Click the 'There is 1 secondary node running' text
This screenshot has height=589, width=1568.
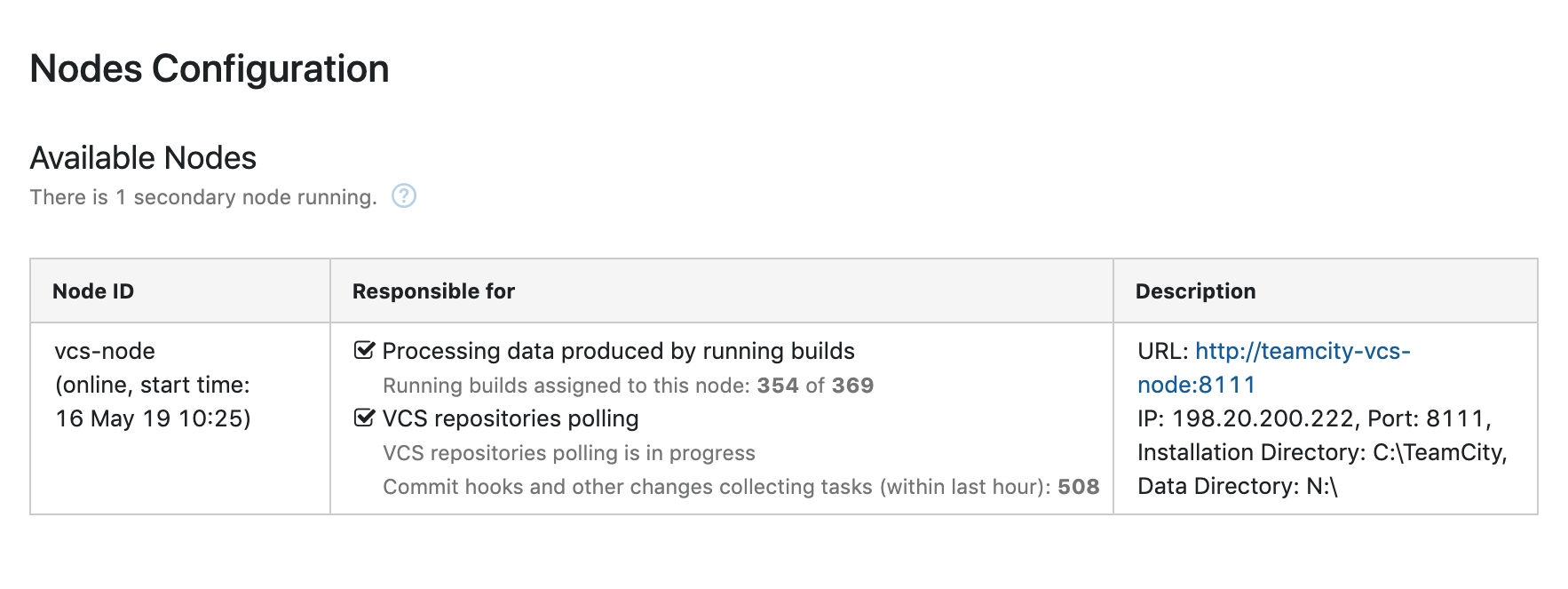pos(203,197)
